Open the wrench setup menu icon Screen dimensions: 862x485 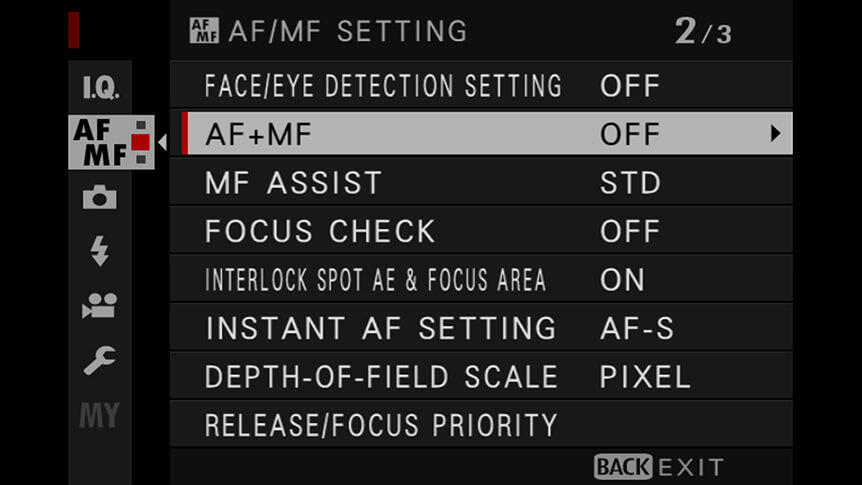100,360
